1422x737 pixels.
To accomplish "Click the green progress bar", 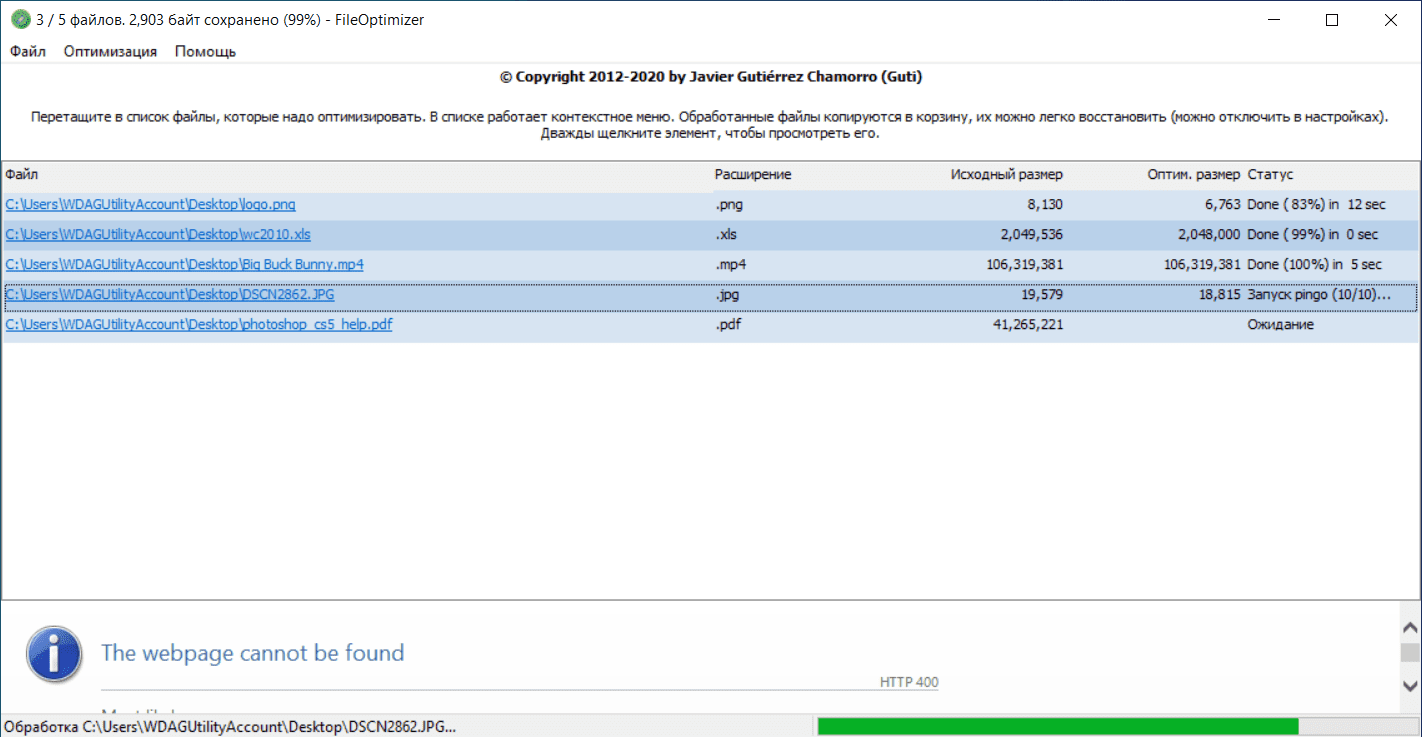I will (x=1057, y=726).
